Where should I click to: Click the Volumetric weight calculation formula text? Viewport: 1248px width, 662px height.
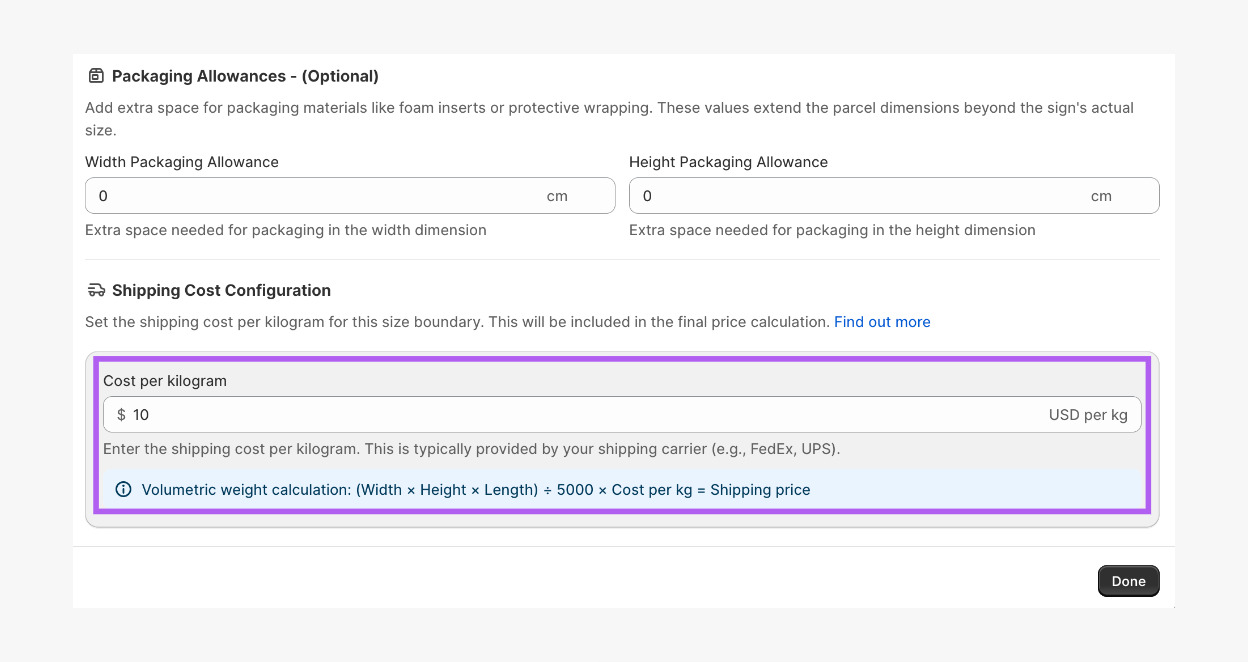[476, 490]
